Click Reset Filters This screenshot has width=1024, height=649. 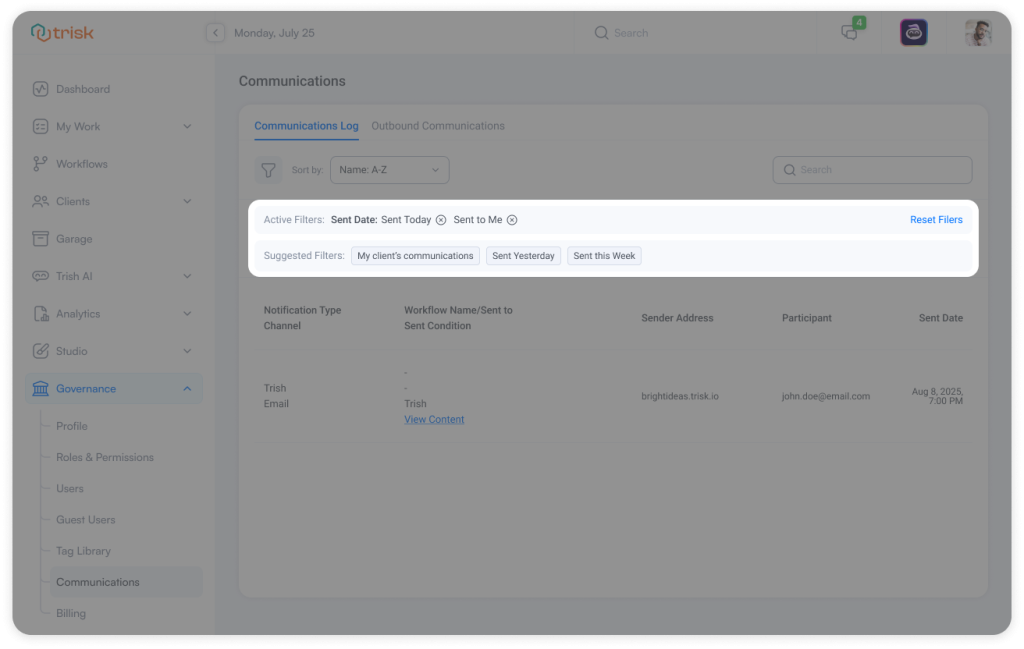tap(936, 220)
